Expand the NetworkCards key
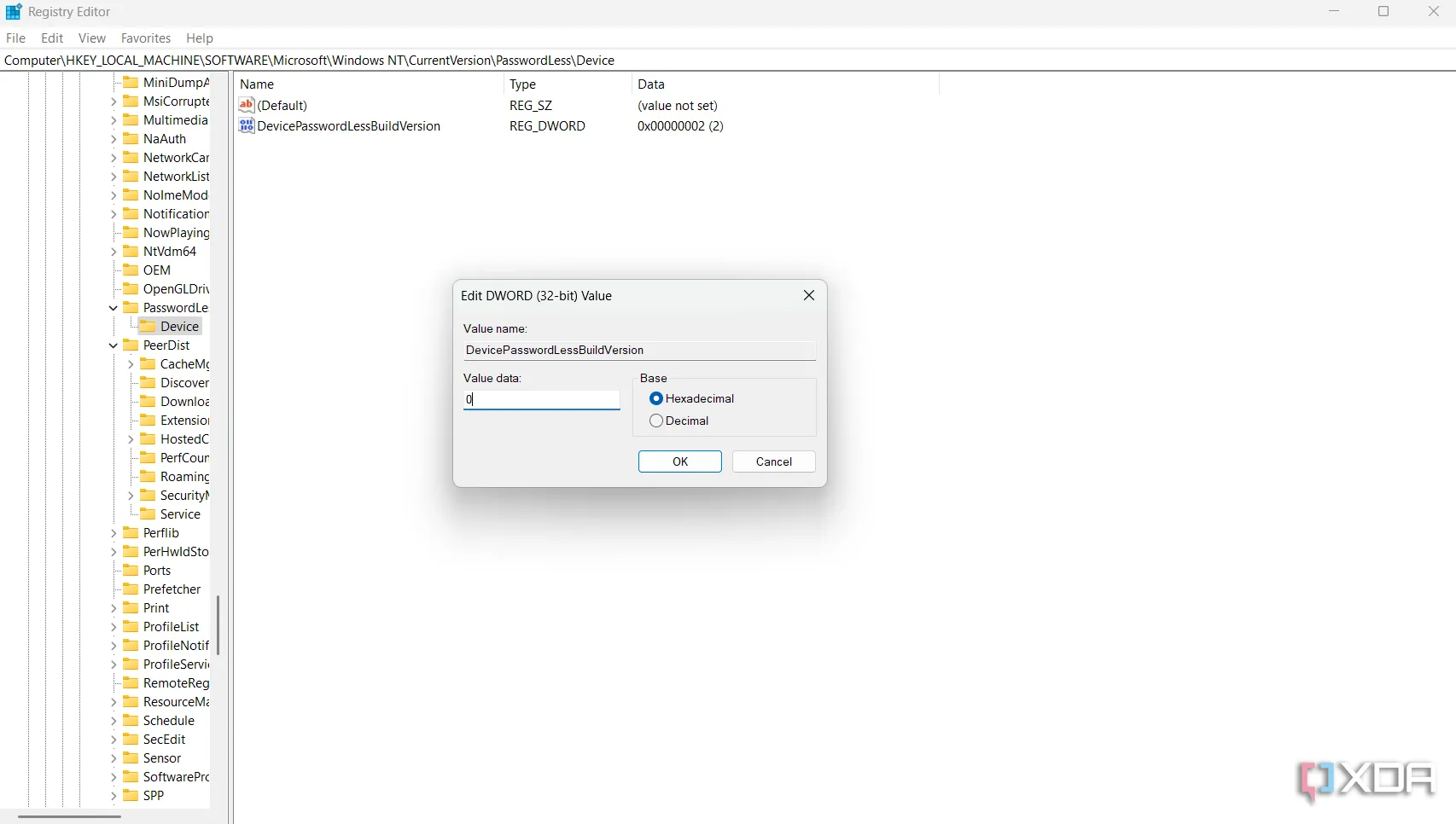1456x824 pixels. [114, 158]
